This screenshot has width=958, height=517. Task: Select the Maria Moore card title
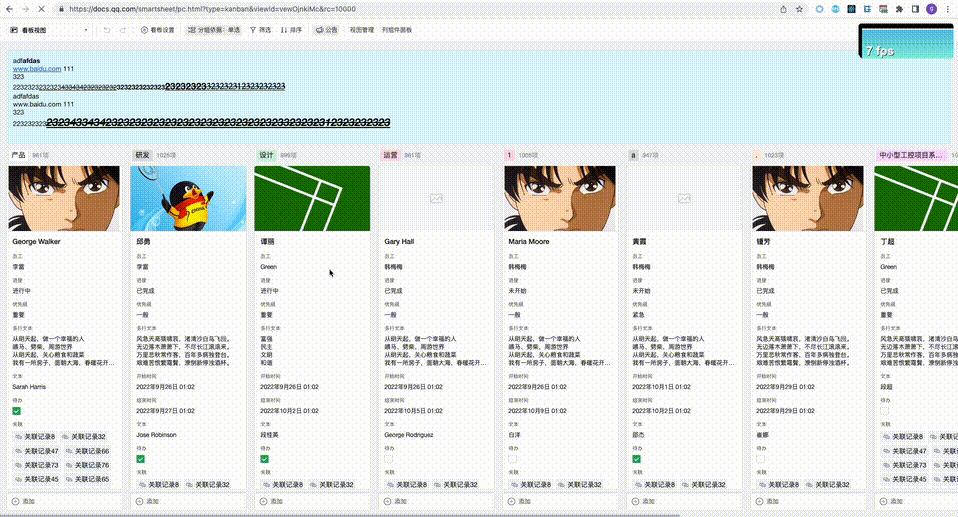pyautogui.click(x=528, y=241)
